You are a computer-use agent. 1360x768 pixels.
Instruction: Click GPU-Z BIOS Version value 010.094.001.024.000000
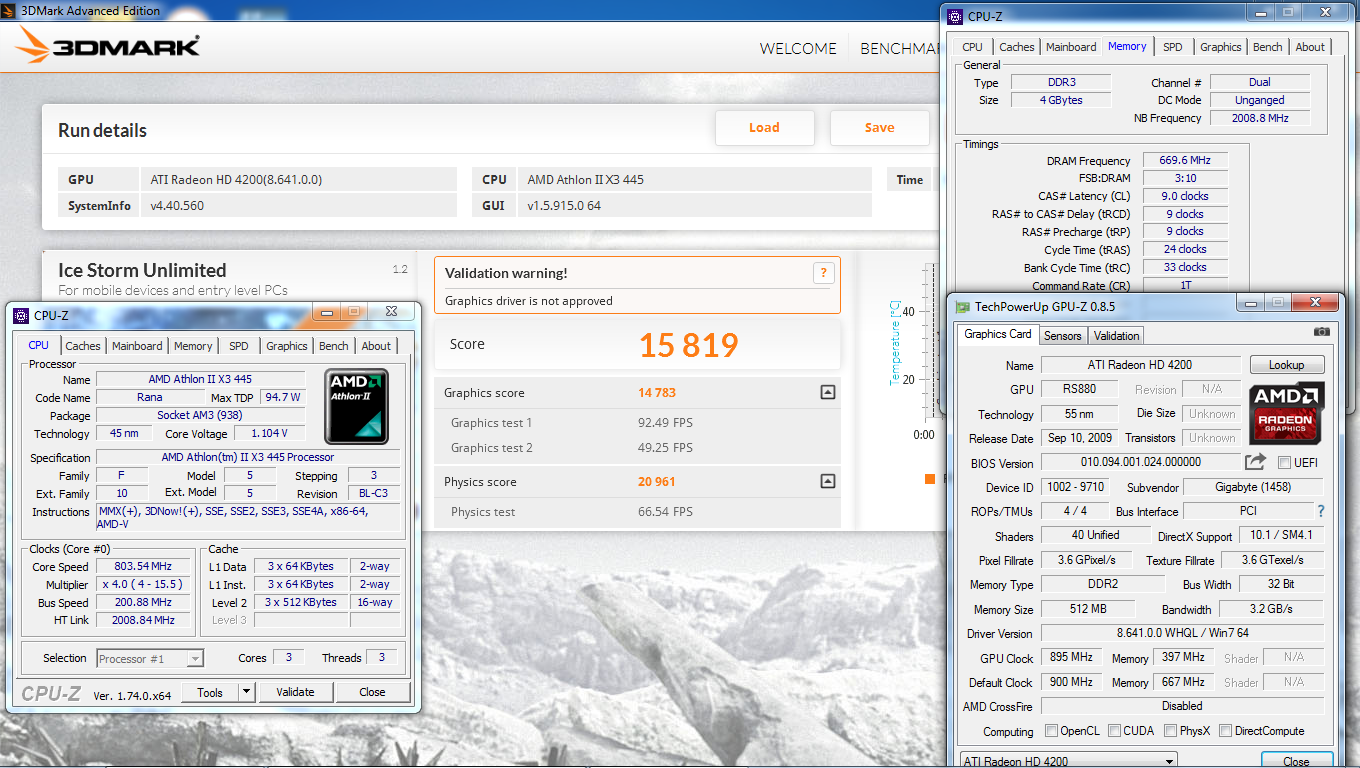pos(1140,462)
